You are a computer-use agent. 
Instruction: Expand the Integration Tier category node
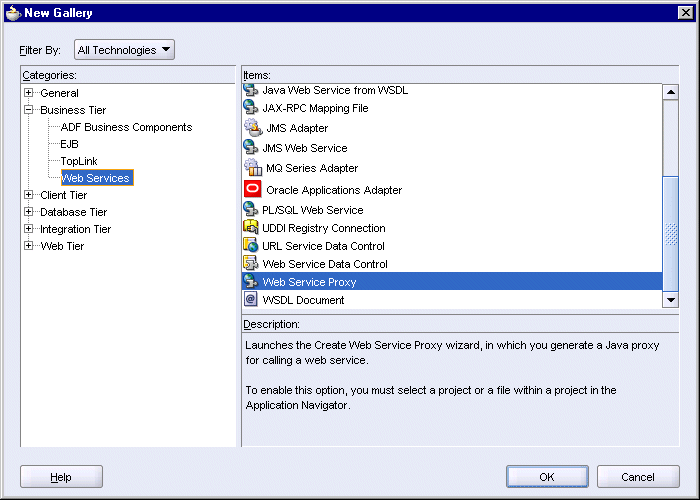click(x=29, y=229)
